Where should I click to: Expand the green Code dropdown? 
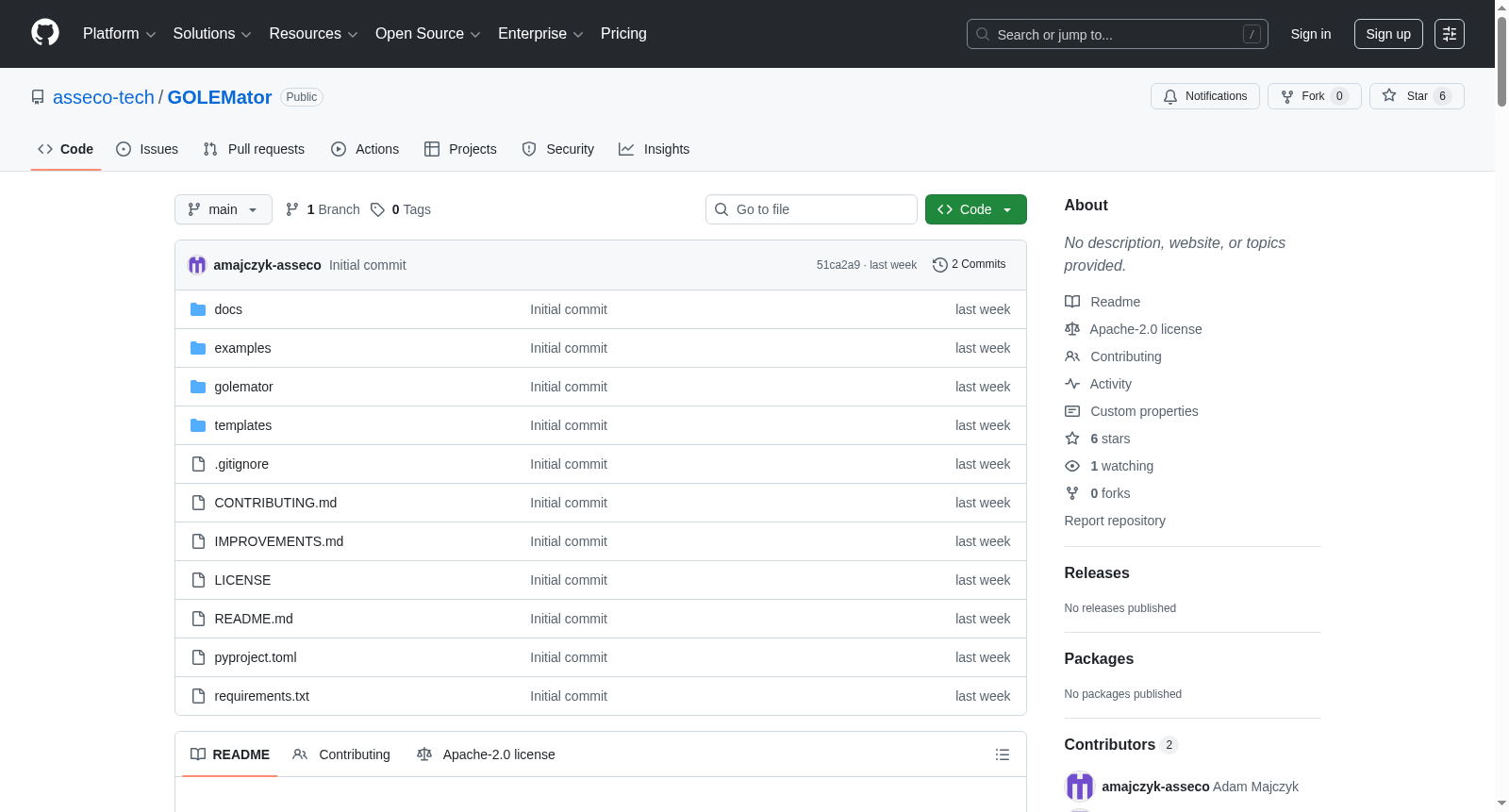click(976, 209)
